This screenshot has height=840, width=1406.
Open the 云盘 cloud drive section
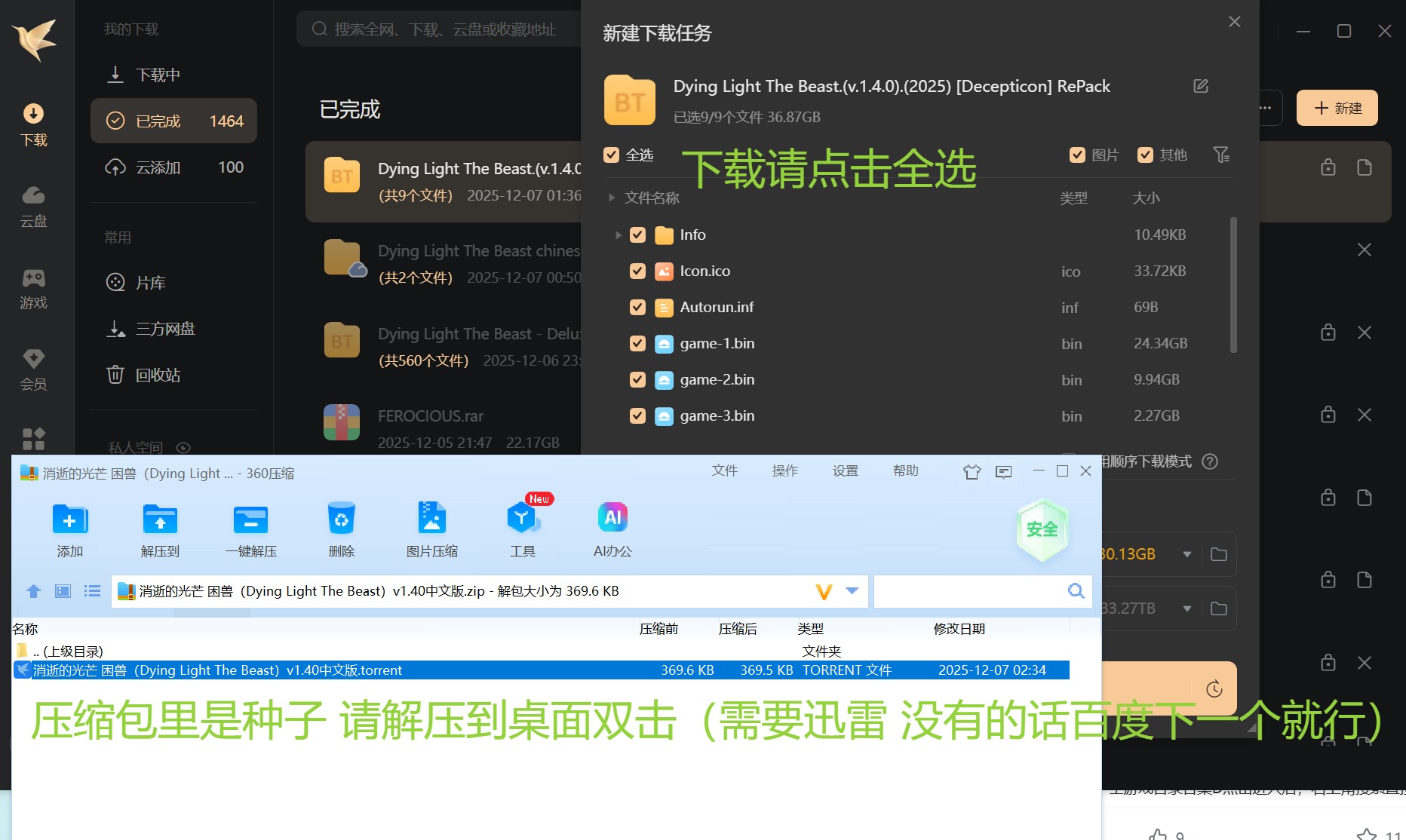click(x=33, y=205)
